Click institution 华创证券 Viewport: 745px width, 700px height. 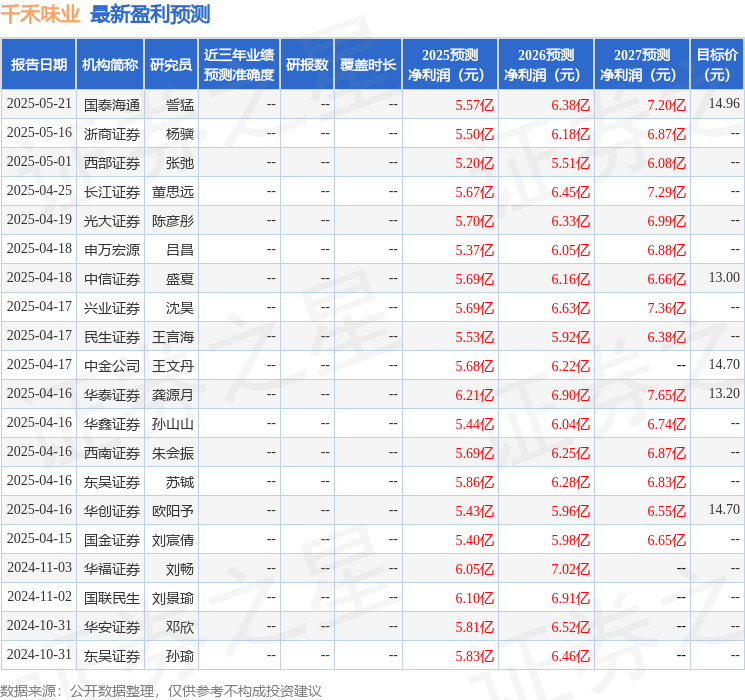[x=112, y=511]
